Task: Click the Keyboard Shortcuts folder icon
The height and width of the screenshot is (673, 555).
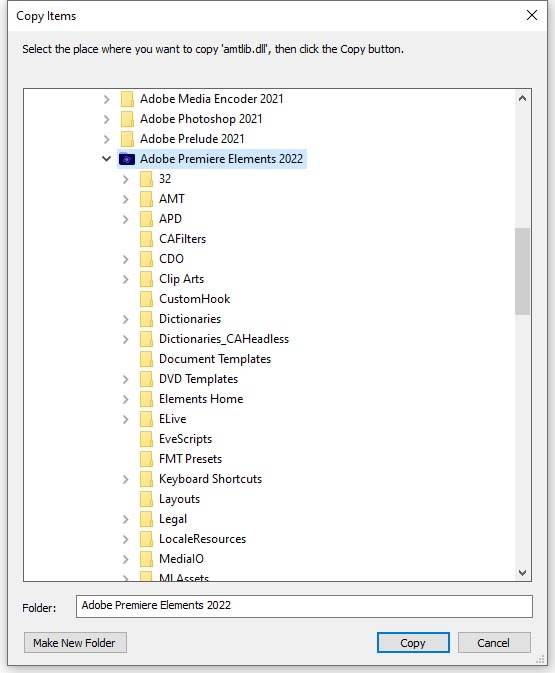Action: coord(146,479)
